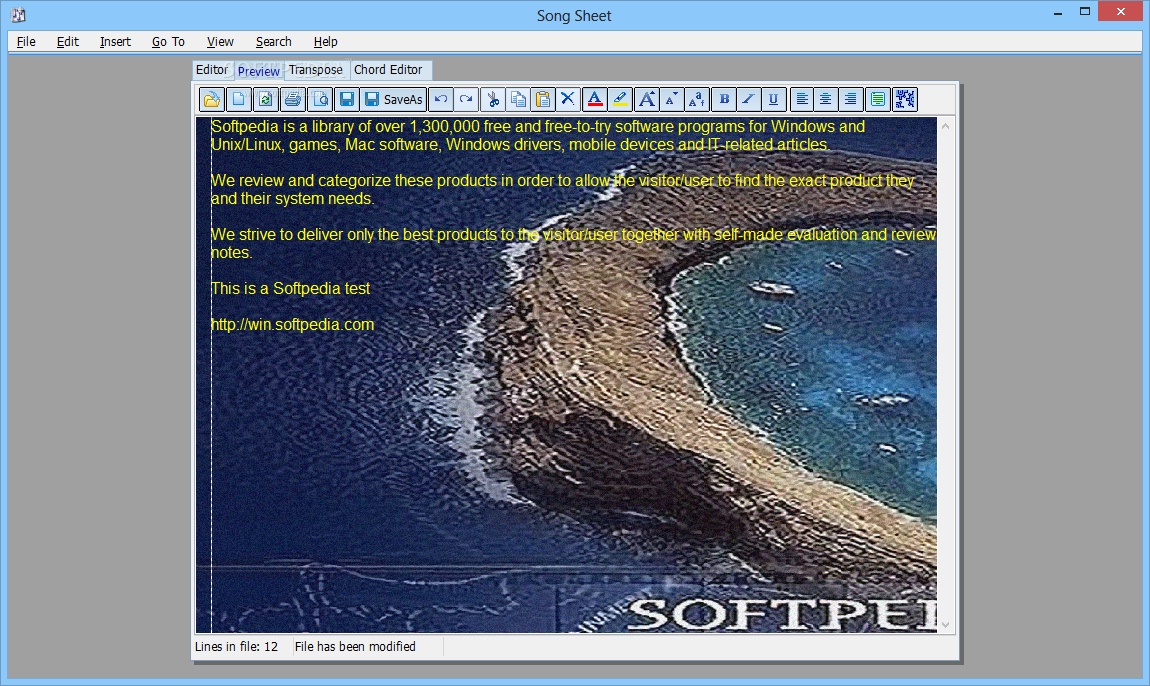
Task: Align text to the left
Action: [802, 99]
